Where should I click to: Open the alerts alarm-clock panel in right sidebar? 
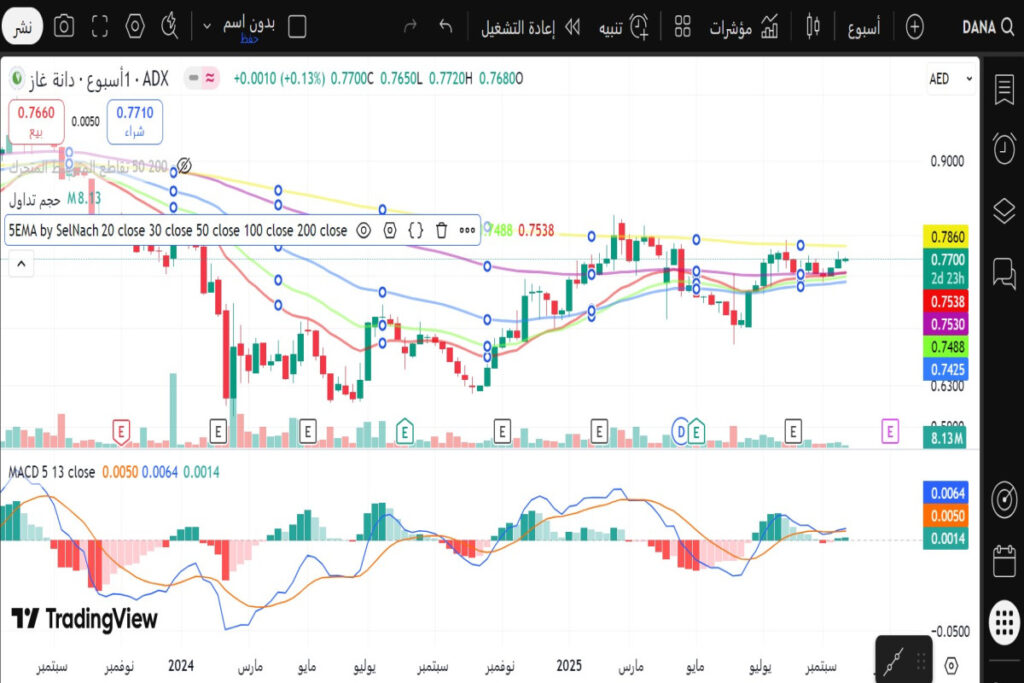click(x=1003, y=148)
